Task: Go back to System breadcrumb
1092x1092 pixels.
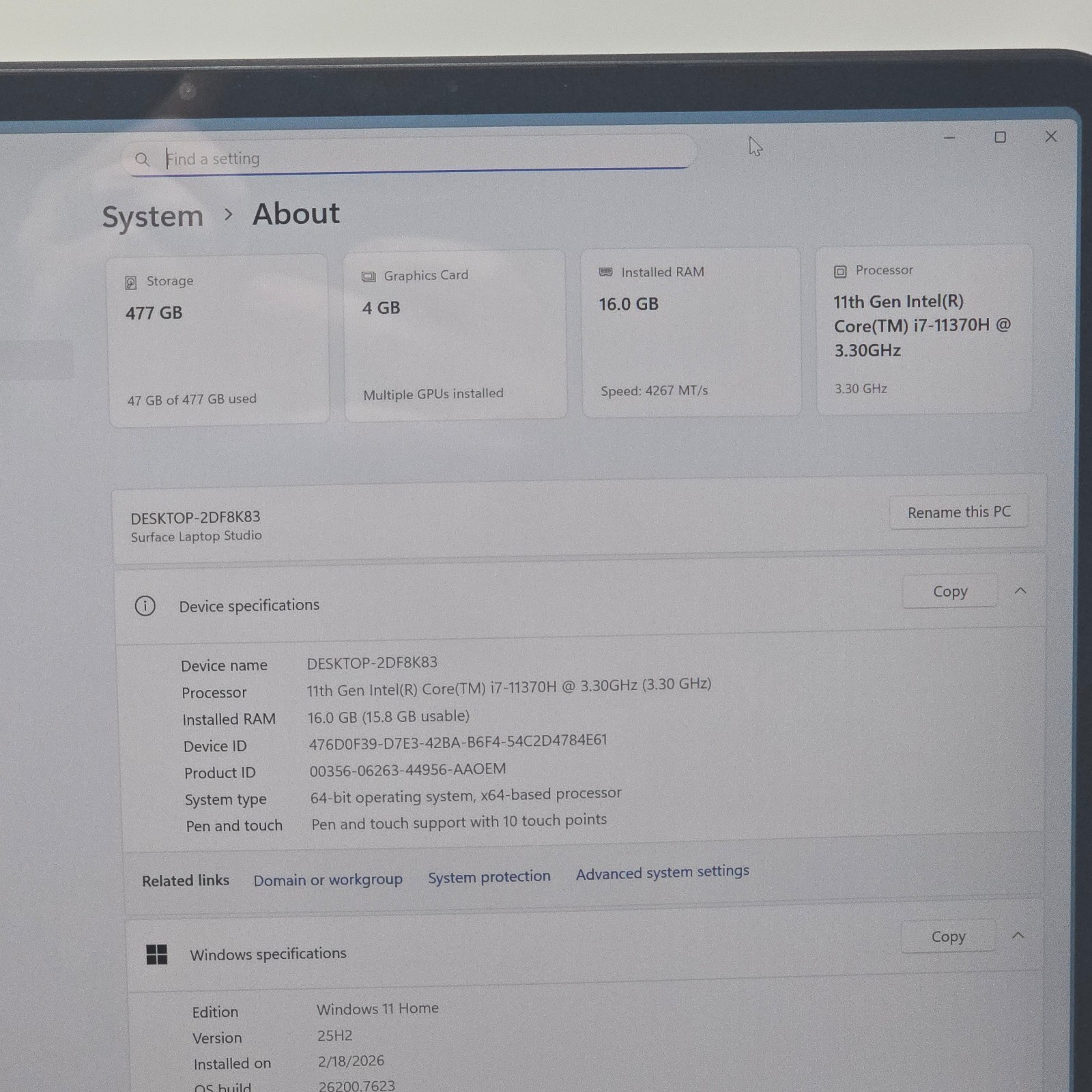Action: click(x=153, y=217)
